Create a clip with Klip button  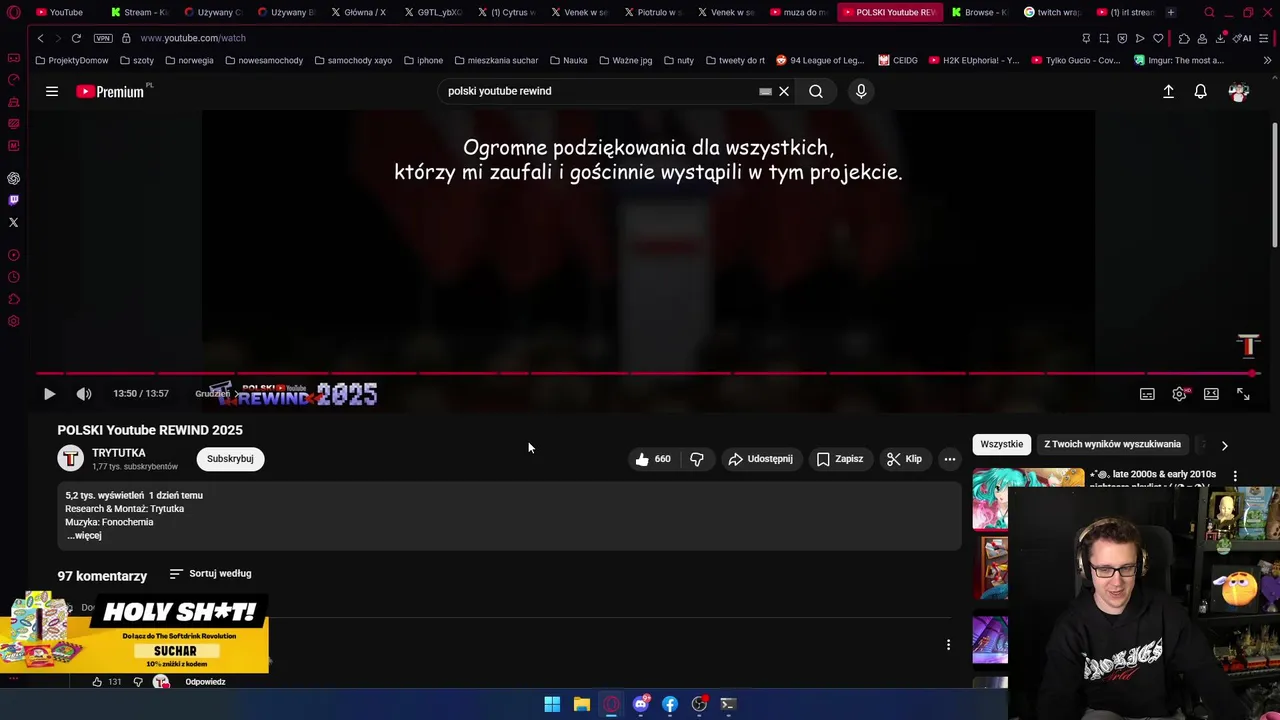904,459
